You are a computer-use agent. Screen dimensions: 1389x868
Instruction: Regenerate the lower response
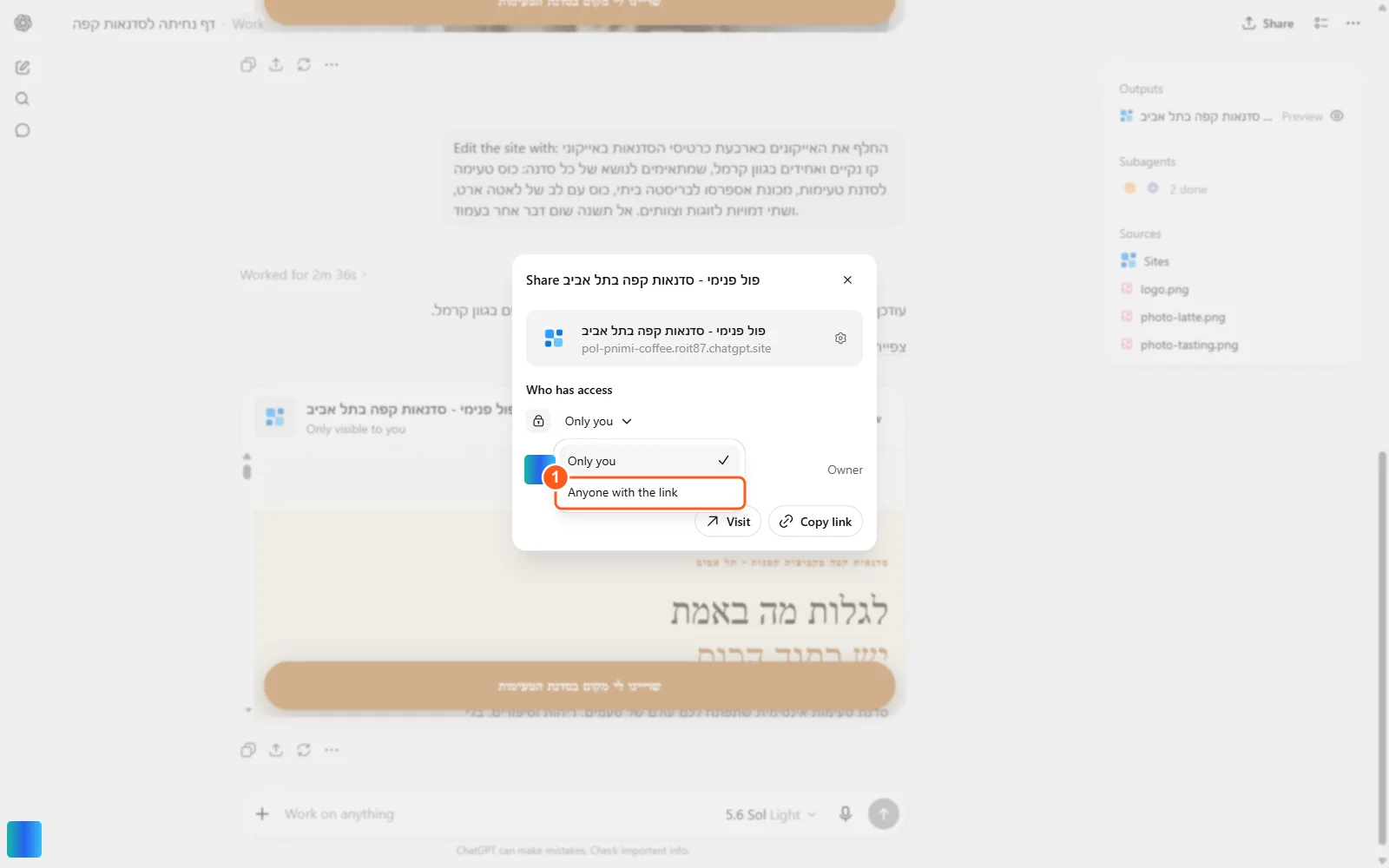304,750
